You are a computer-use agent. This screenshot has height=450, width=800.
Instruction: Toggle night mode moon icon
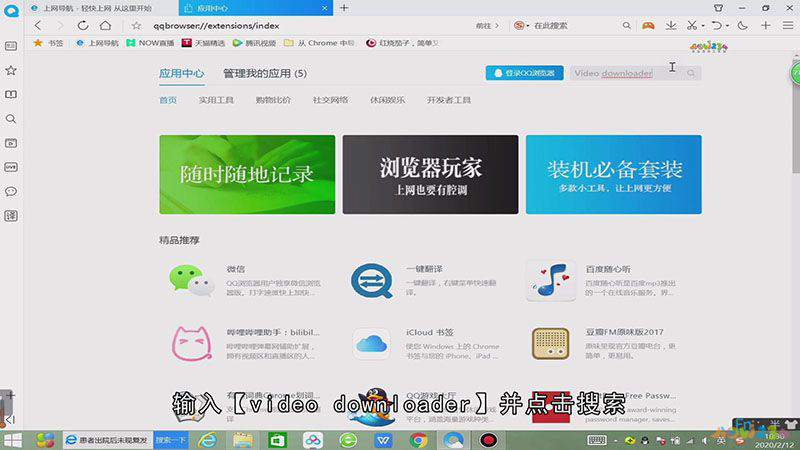(743, 26)
